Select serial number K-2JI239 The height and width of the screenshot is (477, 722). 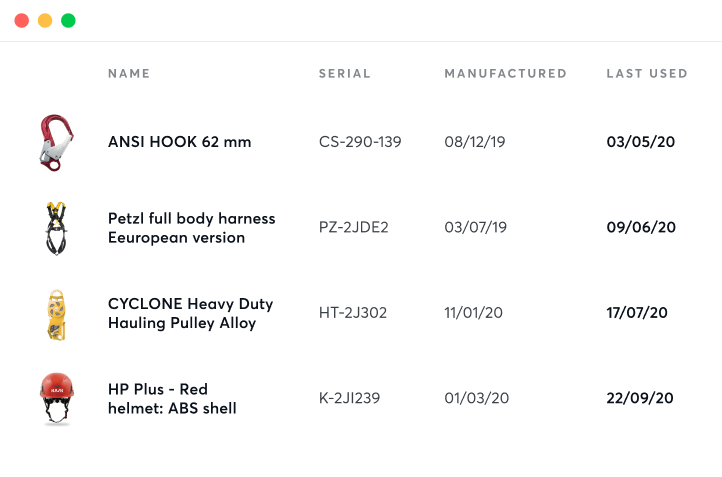click(350, 398)
